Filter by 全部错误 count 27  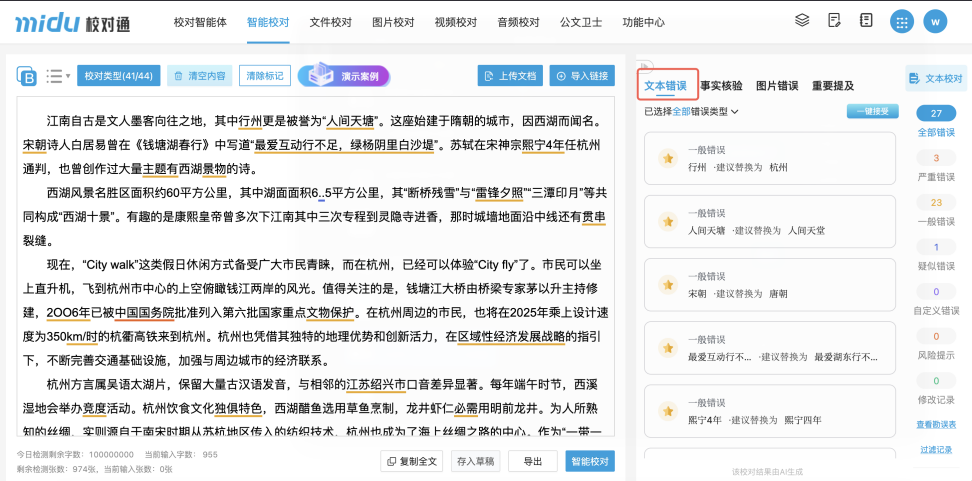tap(936, 121)
